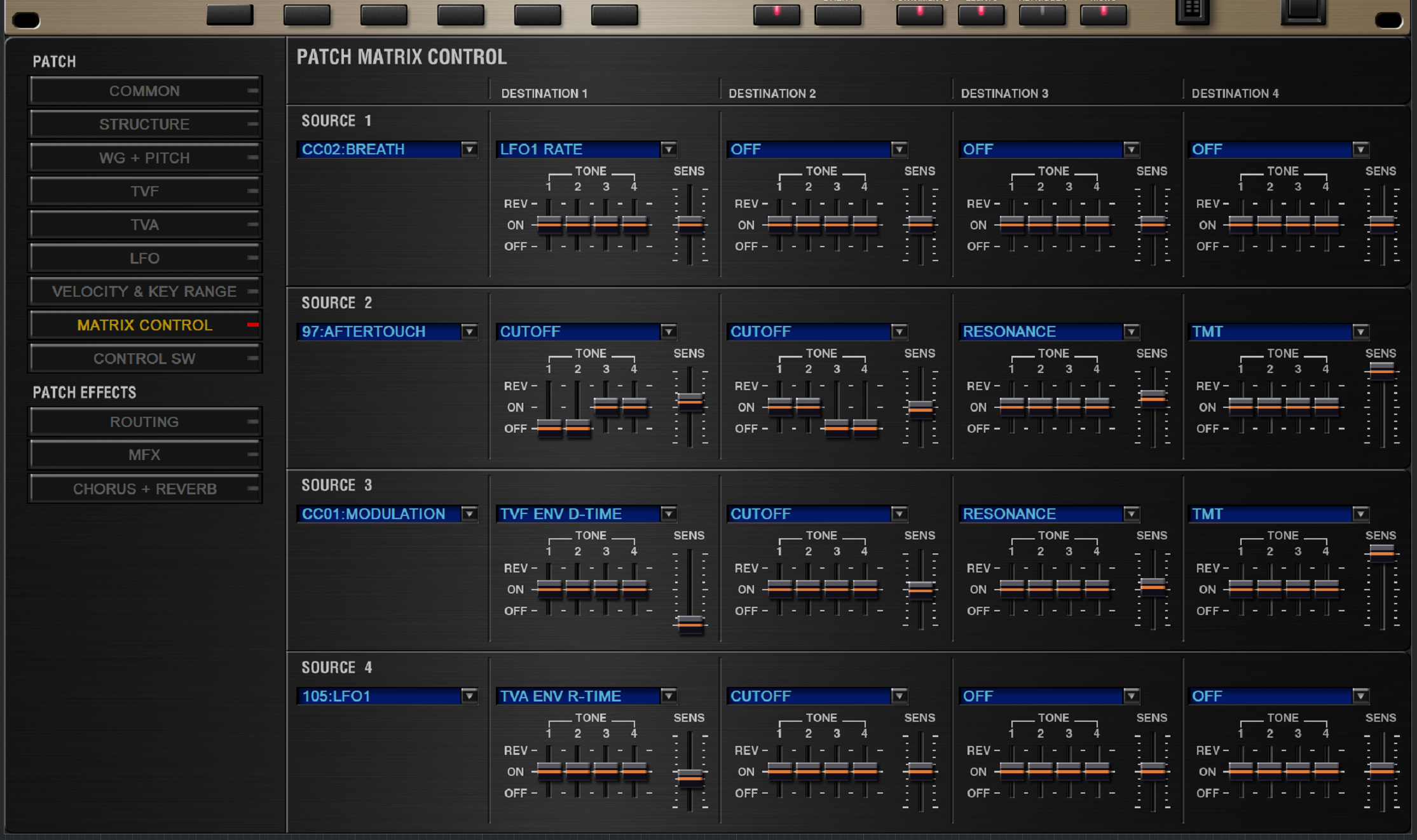Viewport: 1417px width, 840px height.
Task: Open the LFO1 RATE destination dropdown
Action: [668, 149]
